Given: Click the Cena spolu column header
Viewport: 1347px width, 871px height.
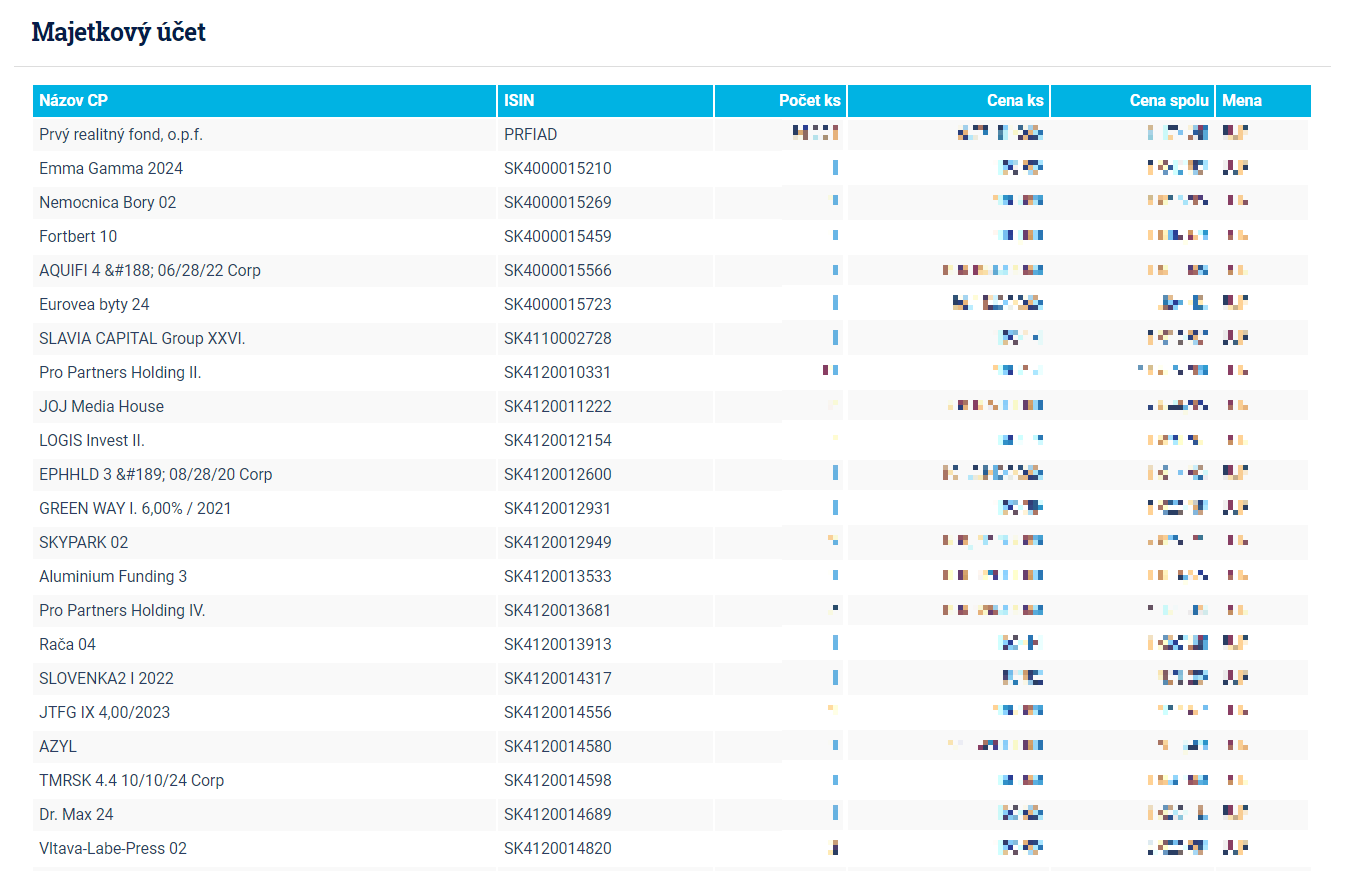Looking at the screenshot, I should 1133,101.
